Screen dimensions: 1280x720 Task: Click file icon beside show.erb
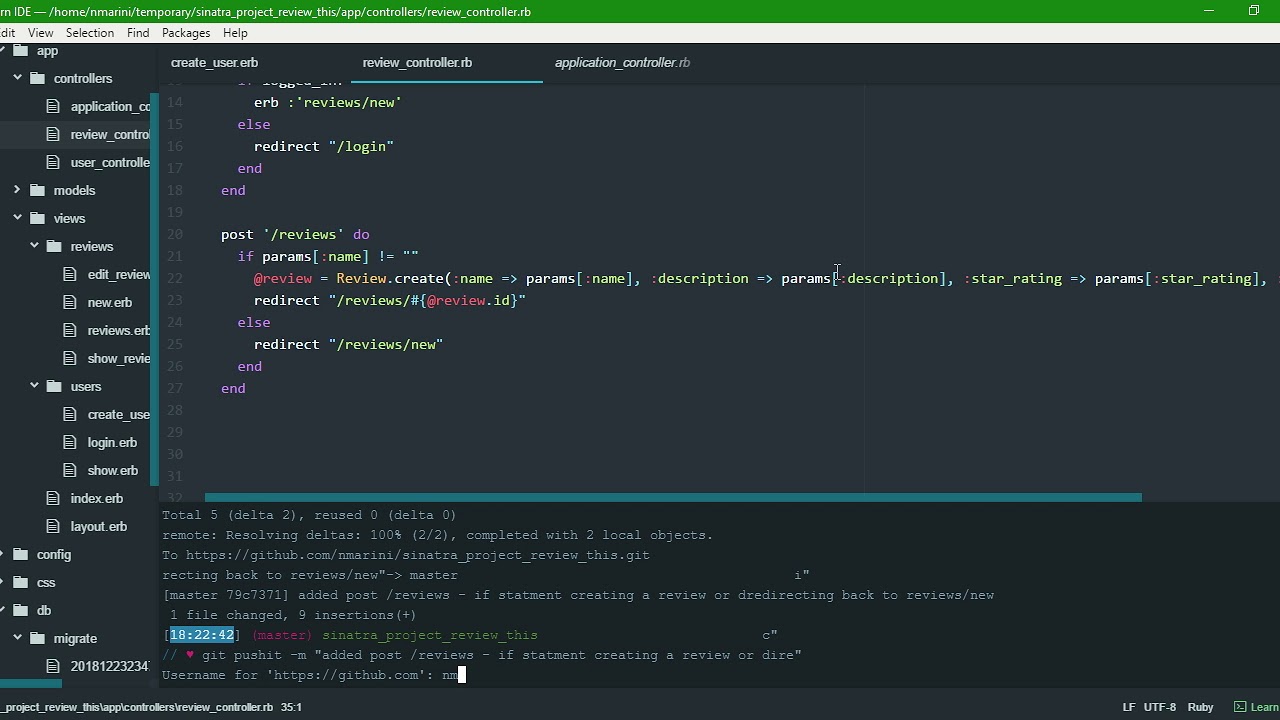click(70, 470)
